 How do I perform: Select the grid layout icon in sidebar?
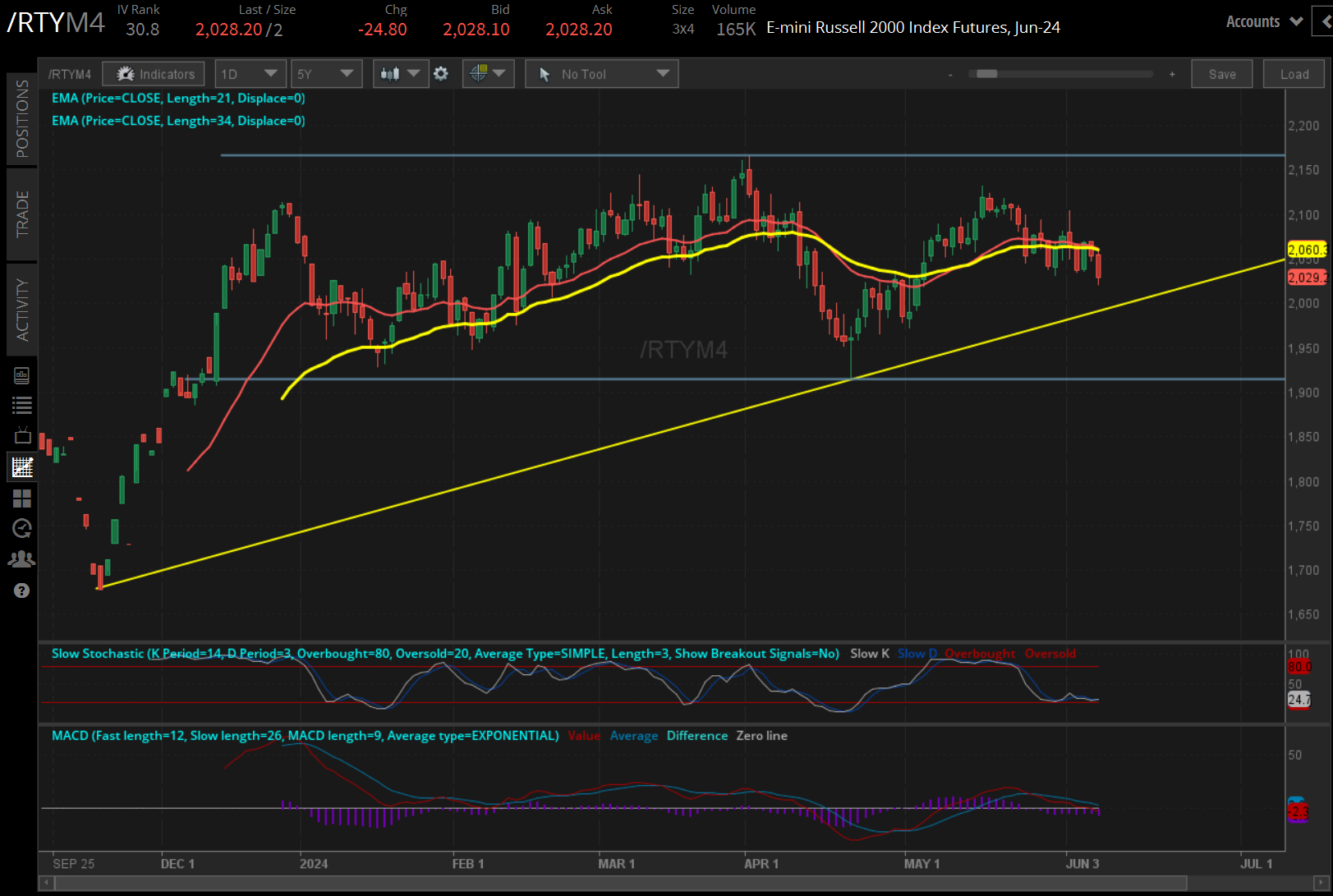tap(22, 499)
